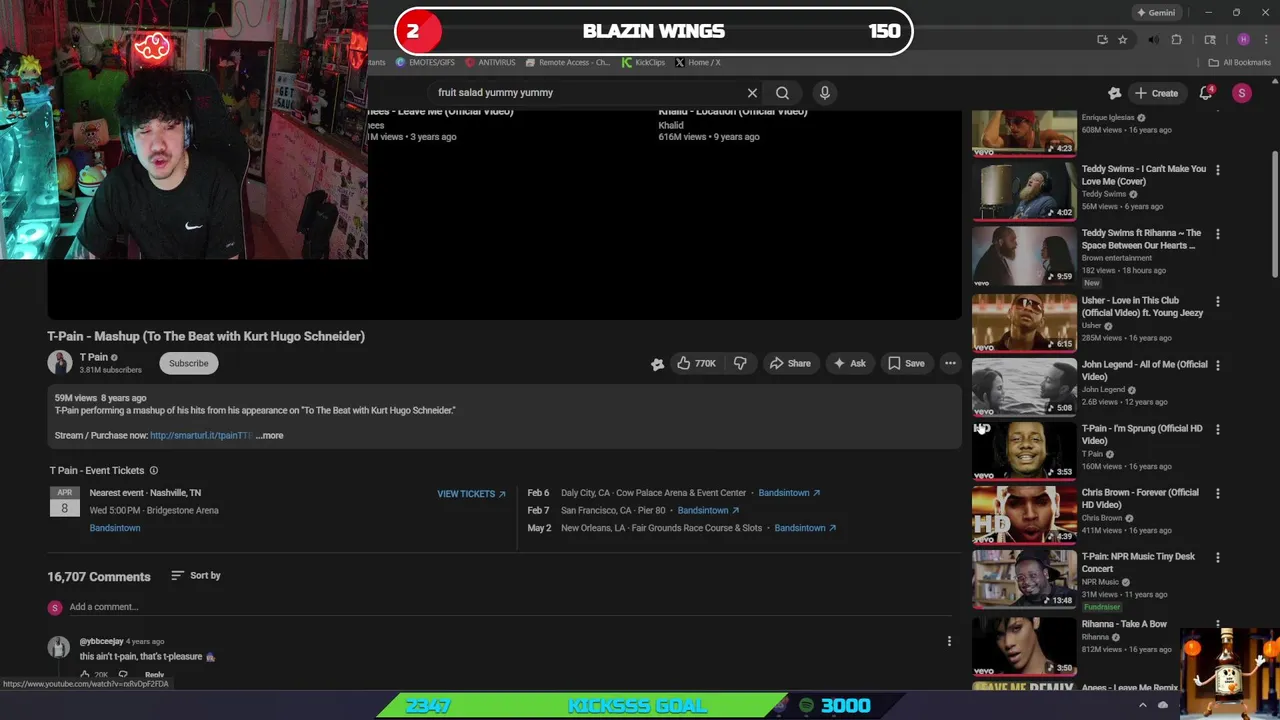Like the video (770K)
Screen dimensions: 1280x720
[x=697, y=363]
